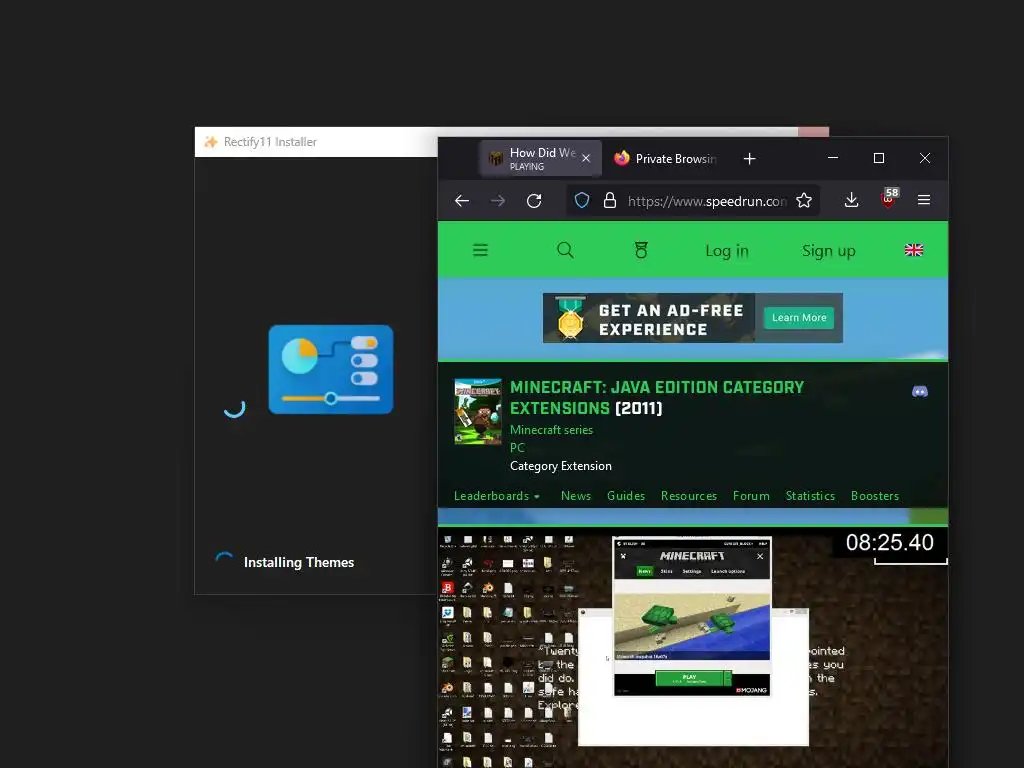The height and width of the screenshot is (768, 1024).
Task: Click the Sign up link
Action: click(x=829, y=251)
